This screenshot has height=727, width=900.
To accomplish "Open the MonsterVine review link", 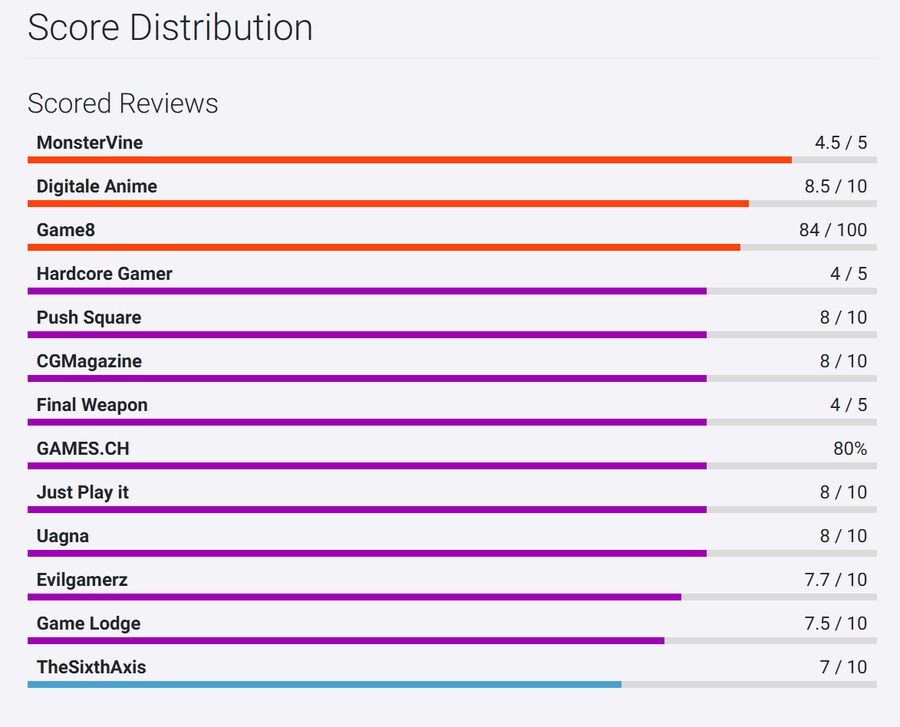I will (90, 142).
